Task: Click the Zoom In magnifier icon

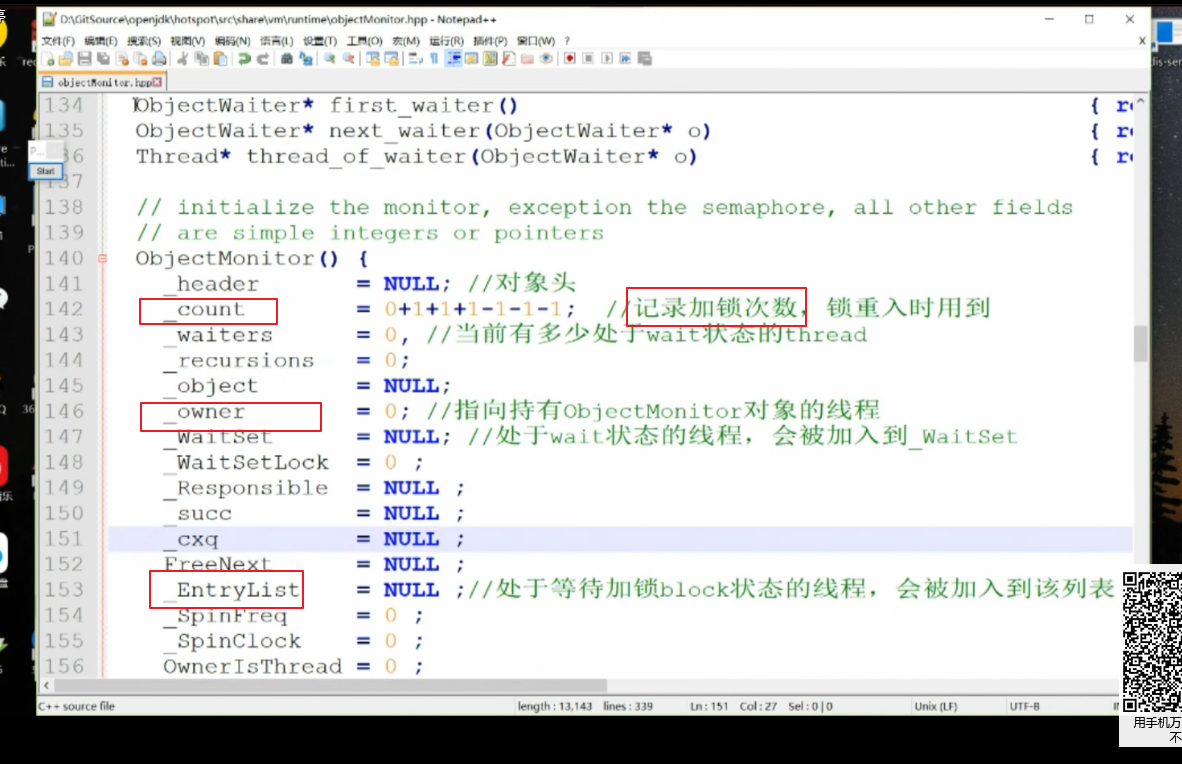Action: coord(330,59)
